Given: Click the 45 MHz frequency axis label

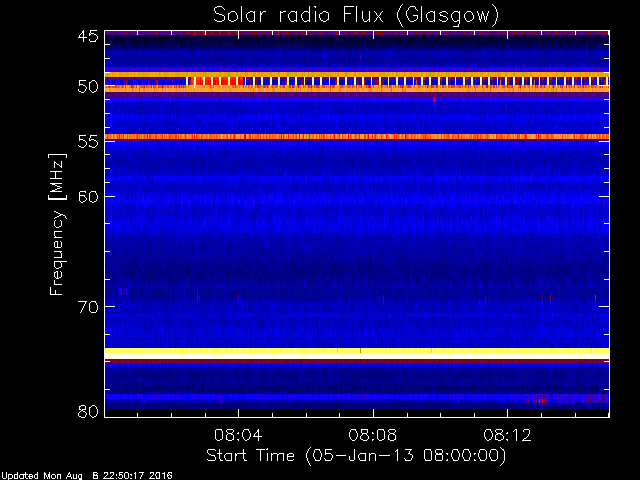Looking at the screenshot, I should (x=88, y=36).
